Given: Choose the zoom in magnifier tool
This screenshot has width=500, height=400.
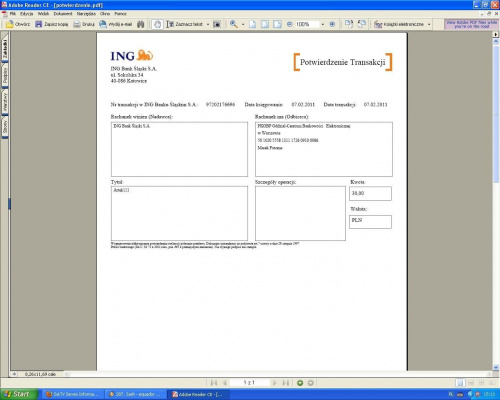Looking at the screenshot, I should (234, 24).
